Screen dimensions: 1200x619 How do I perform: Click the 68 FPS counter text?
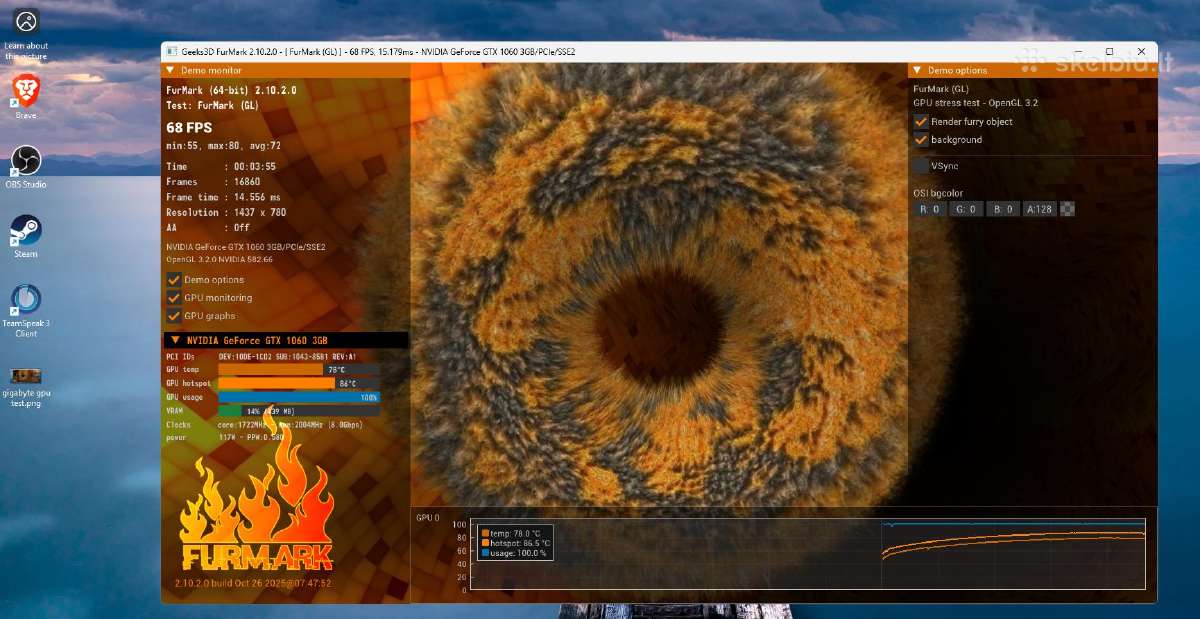[x=189, y=128]
